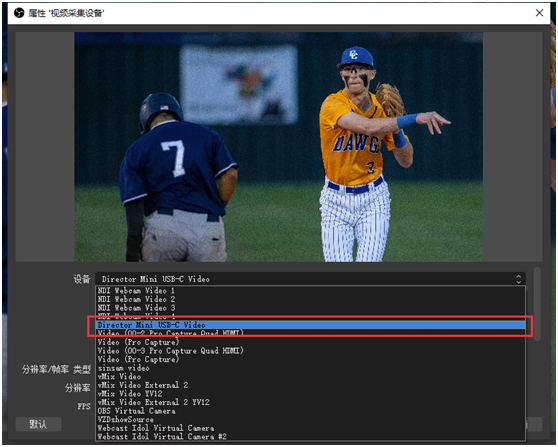Viewport: 558px width, 447px height.
Task: Close the video capture device properties dialog
Action: [539, 13]
